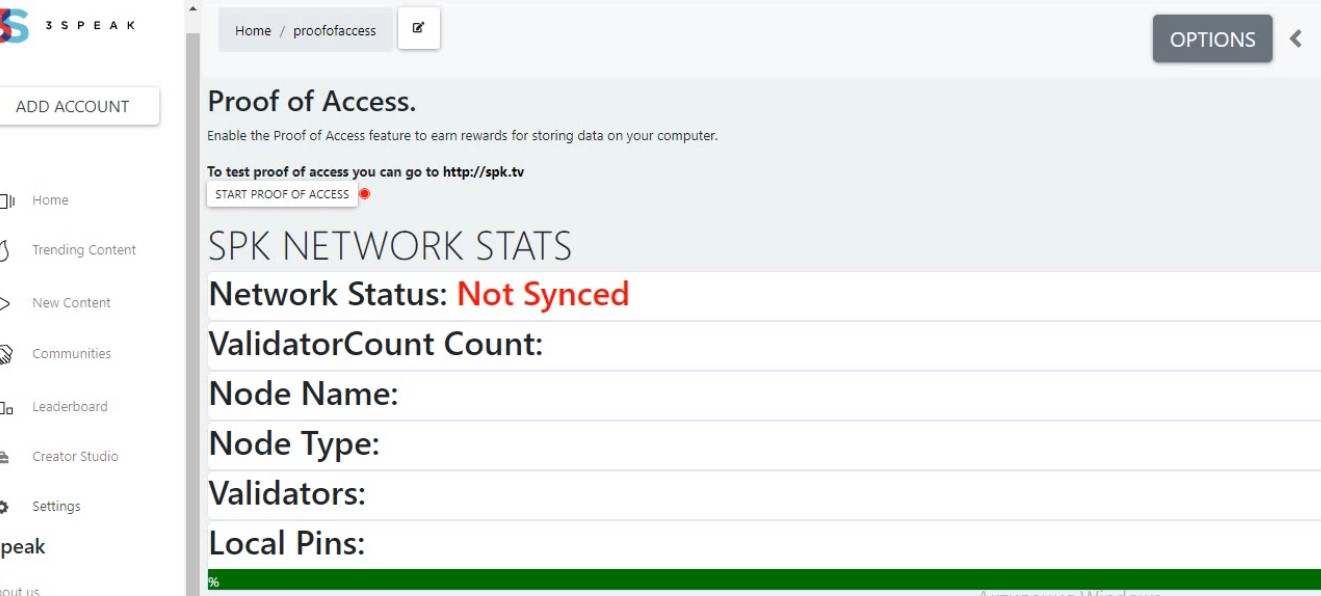
Task: Click the 3Speak logo
Action: [68, 28]
